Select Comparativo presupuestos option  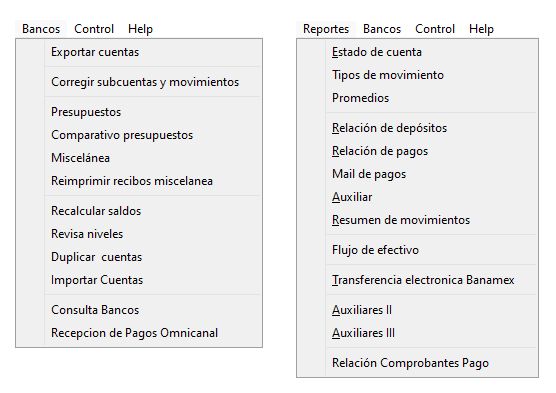click(x=139, y=135)
